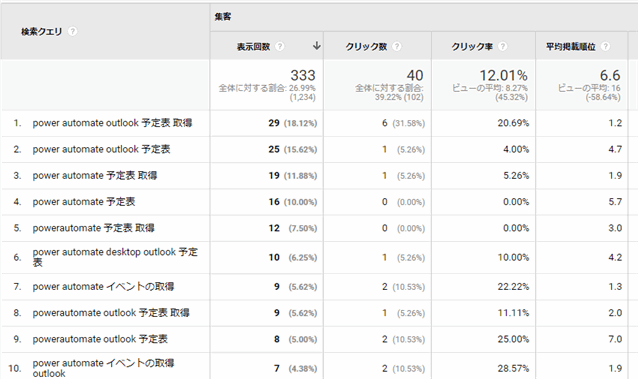638x379 pixels.
Task: Open query powerautomate 予定表 取得 in row 5
Action: (94, 228)
